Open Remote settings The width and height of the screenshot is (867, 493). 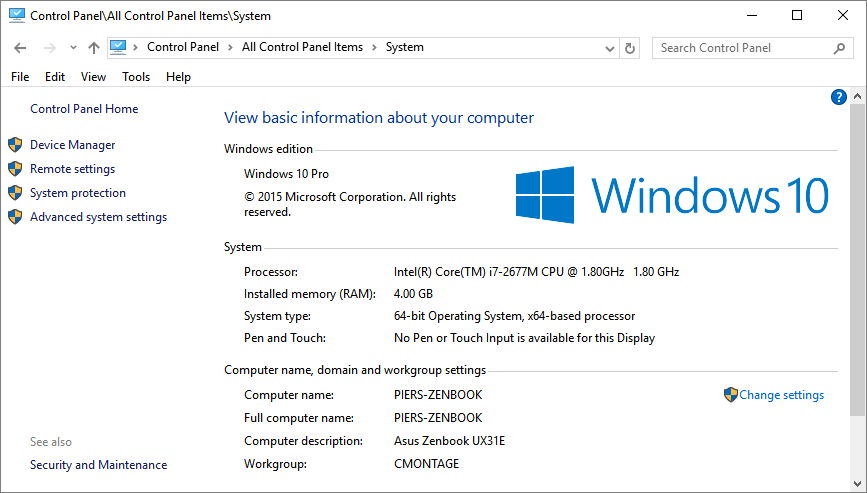pos(72,169)
